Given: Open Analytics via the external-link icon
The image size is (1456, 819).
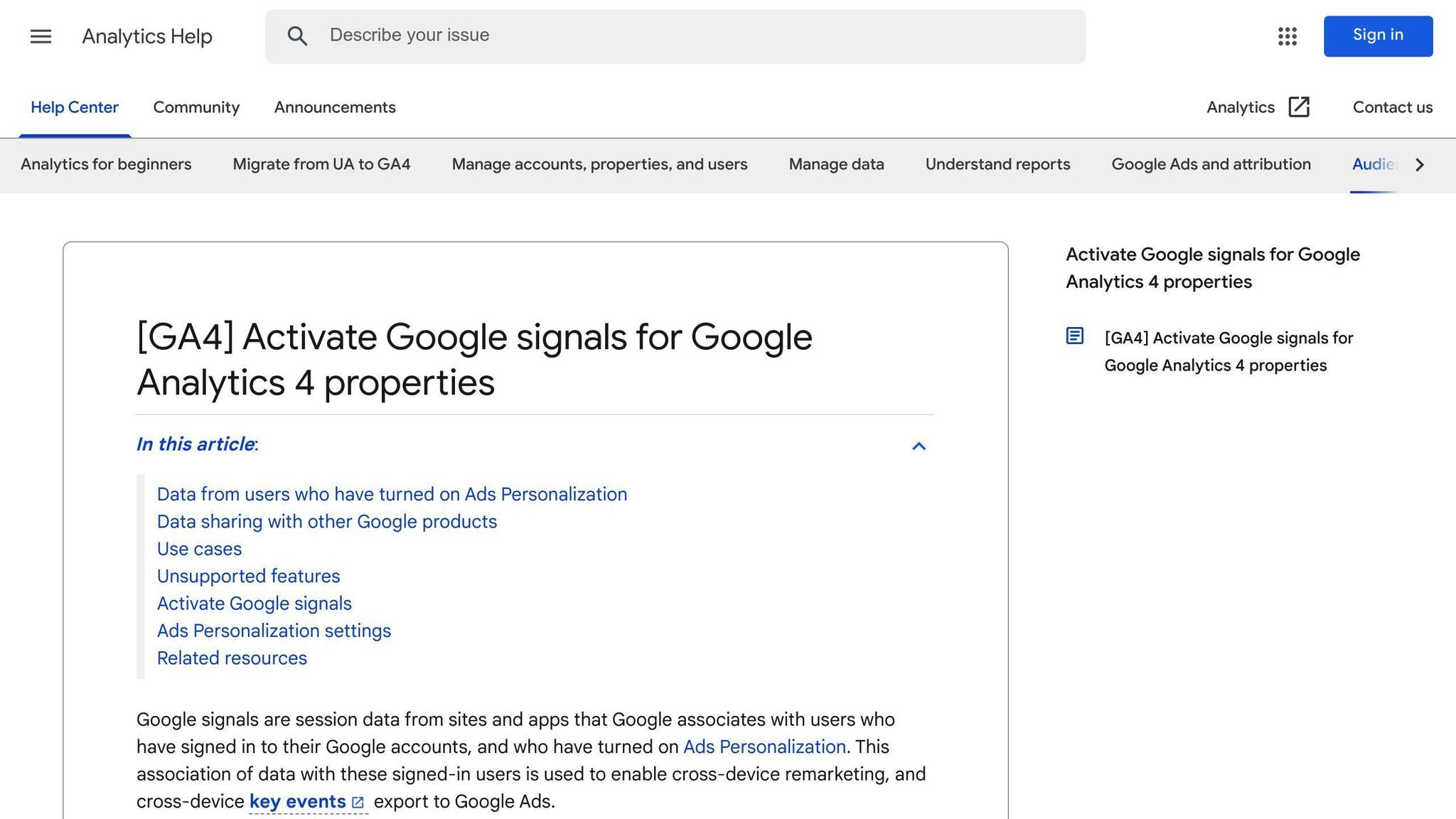Looking at the screenshot, I should click(1300, 107).
